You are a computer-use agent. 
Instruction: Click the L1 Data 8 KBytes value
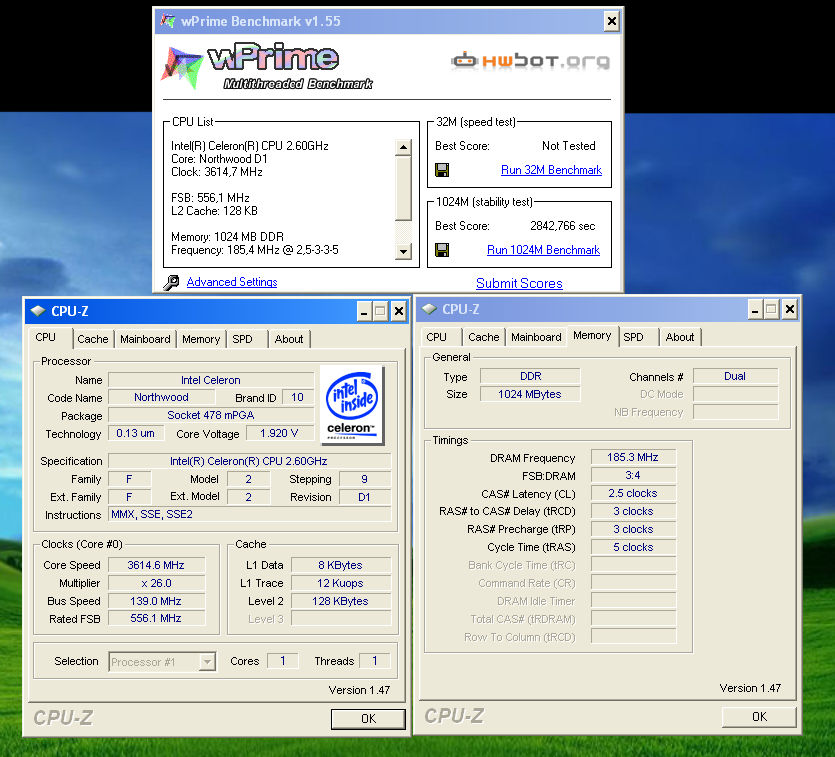click(x=341, y=565)
